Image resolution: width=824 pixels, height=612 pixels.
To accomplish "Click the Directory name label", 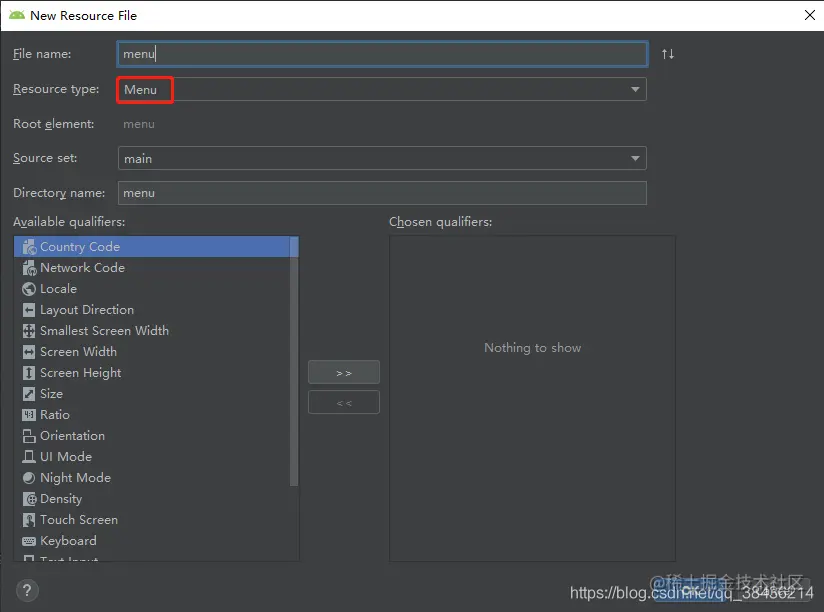I will (x=59, y=193).
